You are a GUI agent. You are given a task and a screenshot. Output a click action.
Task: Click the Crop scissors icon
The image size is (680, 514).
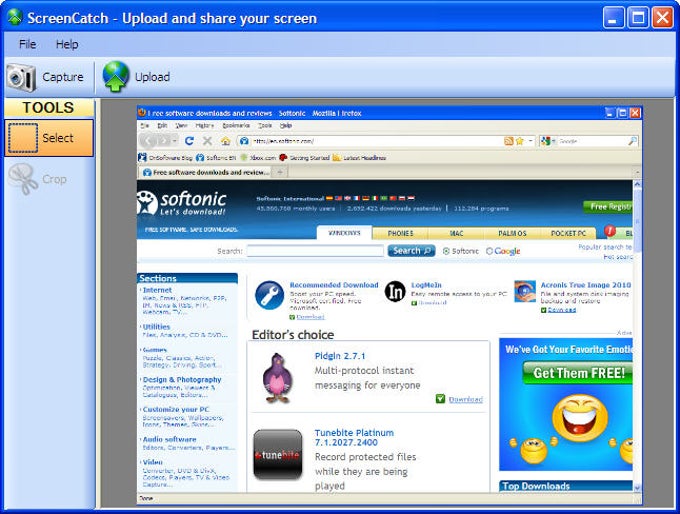tap(23, 179)
